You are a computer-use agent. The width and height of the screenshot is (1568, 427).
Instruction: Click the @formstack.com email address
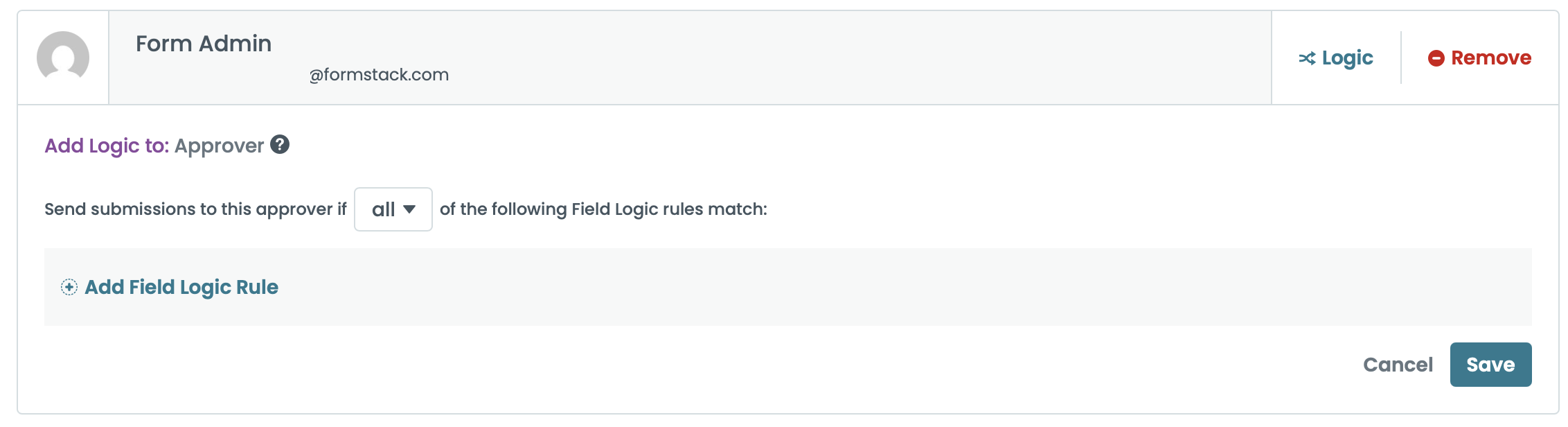point(379,75)
